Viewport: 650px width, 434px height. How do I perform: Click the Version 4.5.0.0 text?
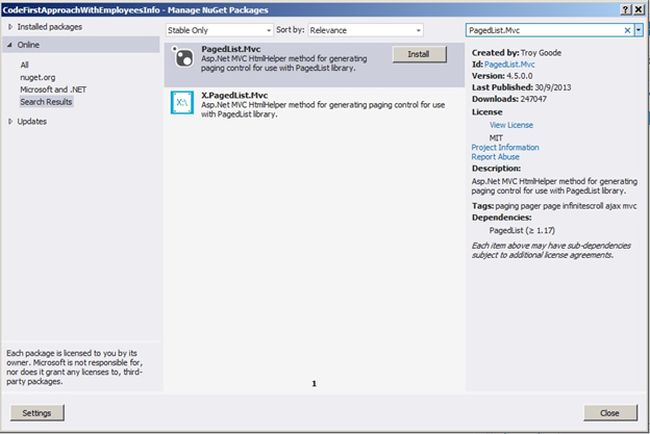pos(502,76)
